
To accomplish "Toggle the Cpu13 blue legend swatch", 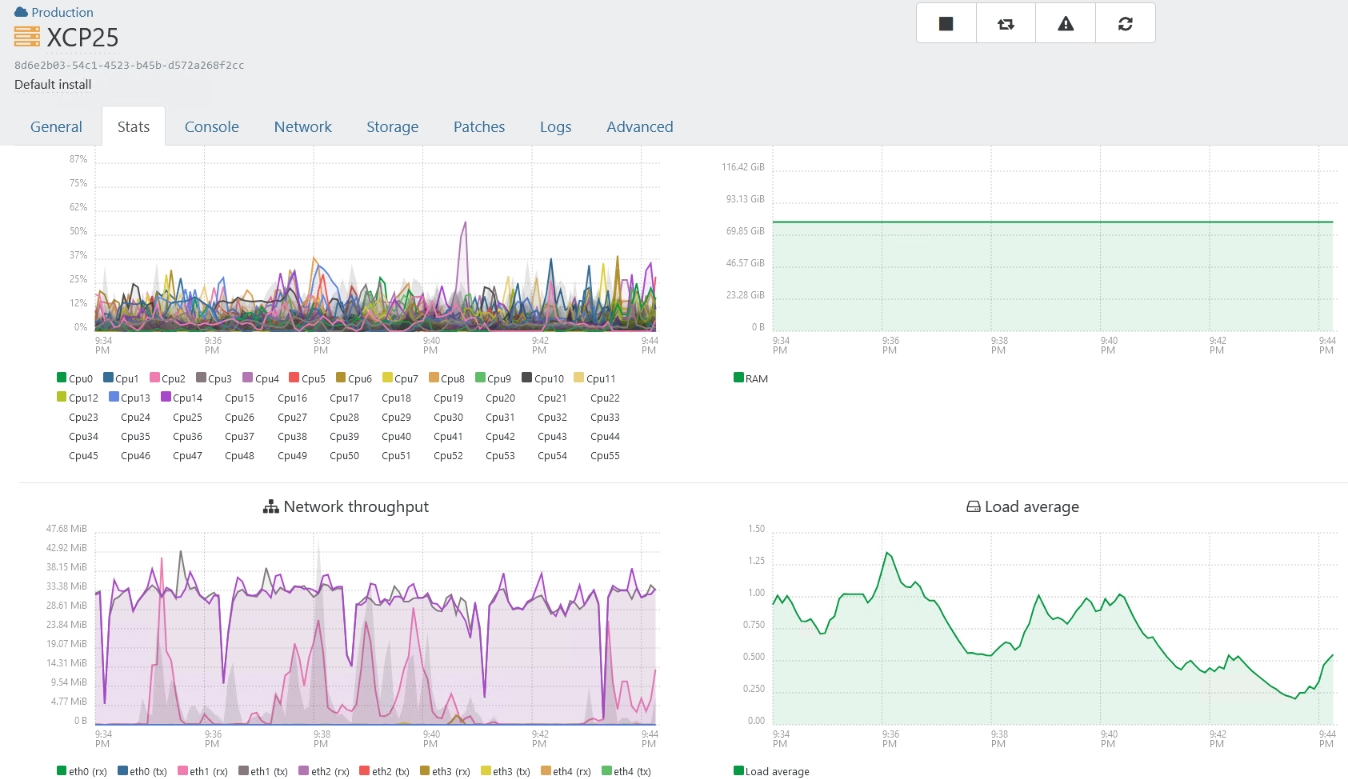I will coord(114,397).
